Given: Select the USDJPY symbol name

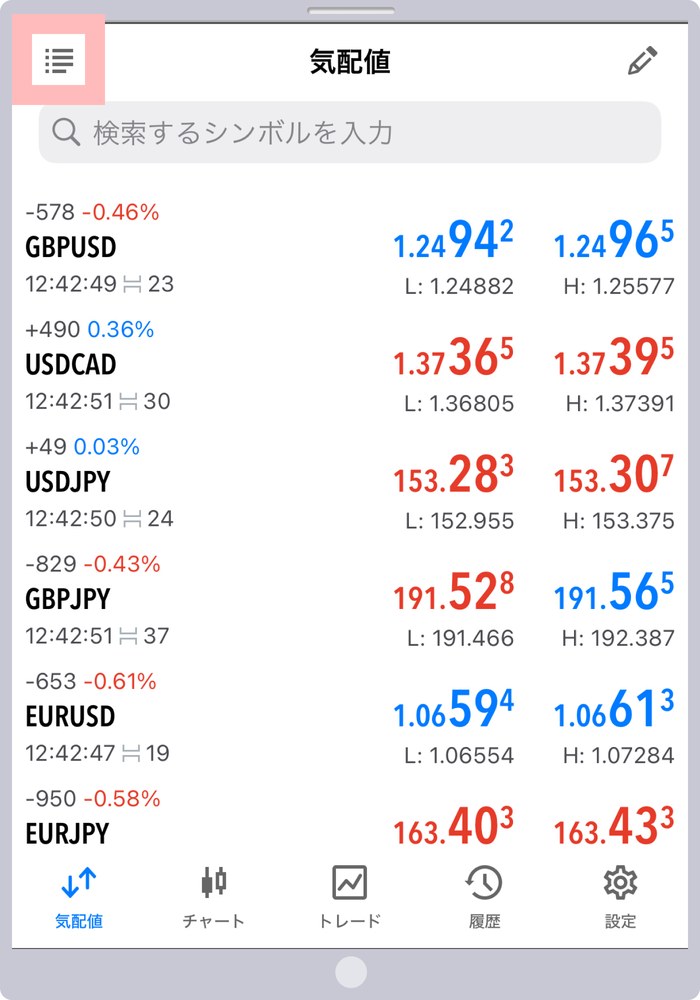Looking at the screenshot, I should coord(68,482).
